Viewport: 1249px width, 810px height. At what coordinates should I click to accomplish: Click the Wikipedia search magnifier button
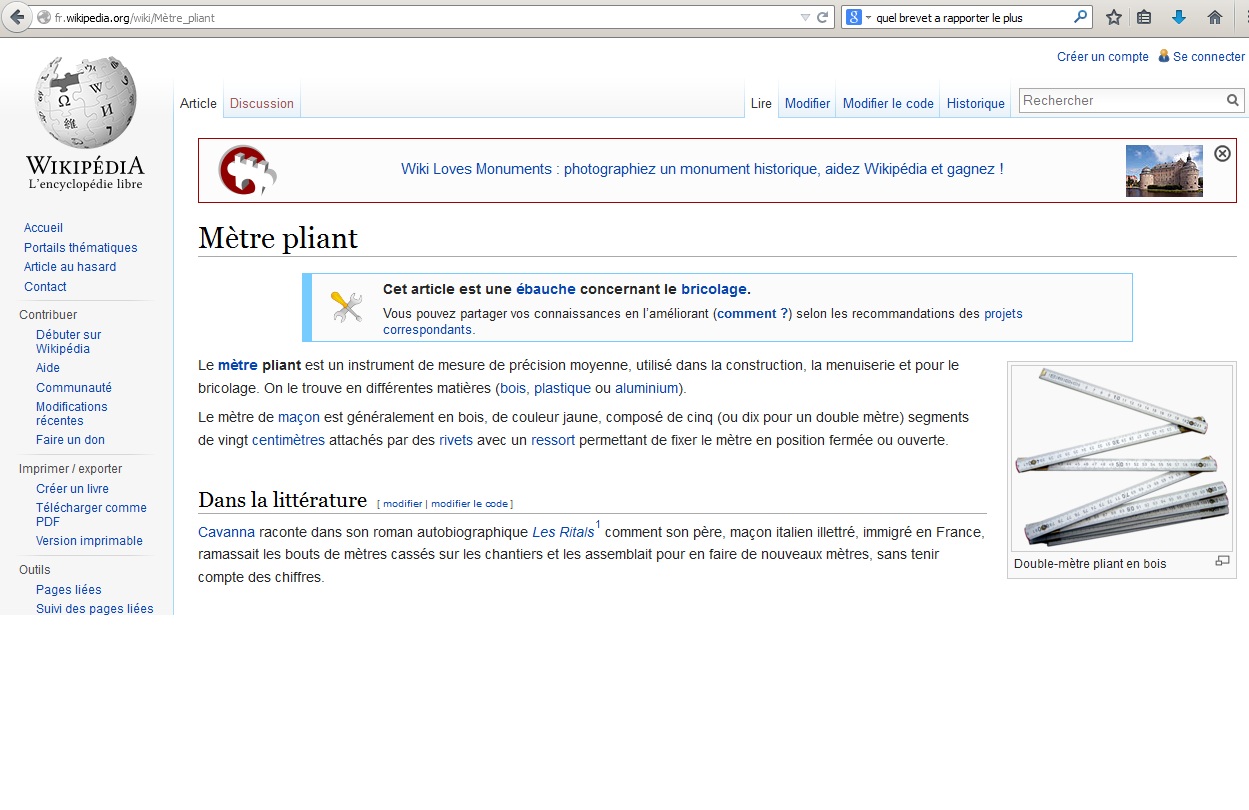click(1233, 100)
